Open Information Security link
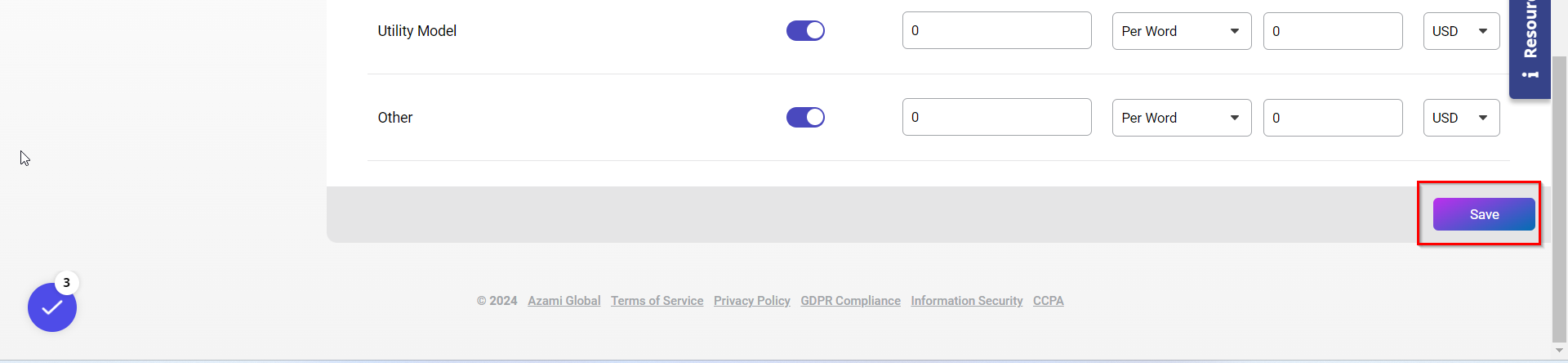Viewport: 1568px width, 363px height. coord(966,301)
